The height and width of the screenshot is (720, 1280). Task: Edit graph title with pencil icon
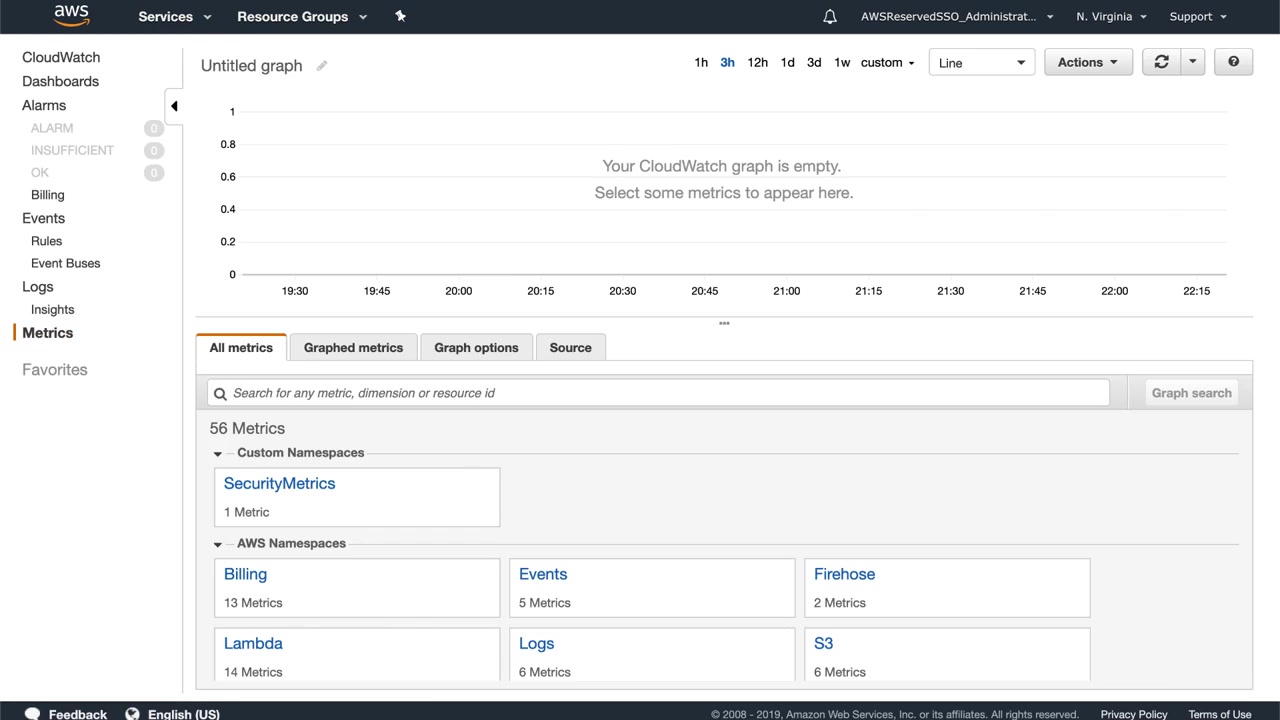pos(322,66)
